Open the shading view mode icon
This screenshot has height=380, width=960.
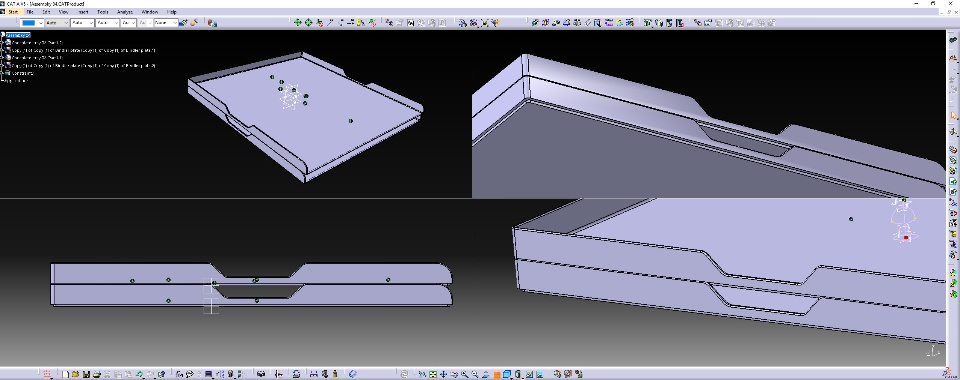(x=518, y=374)
